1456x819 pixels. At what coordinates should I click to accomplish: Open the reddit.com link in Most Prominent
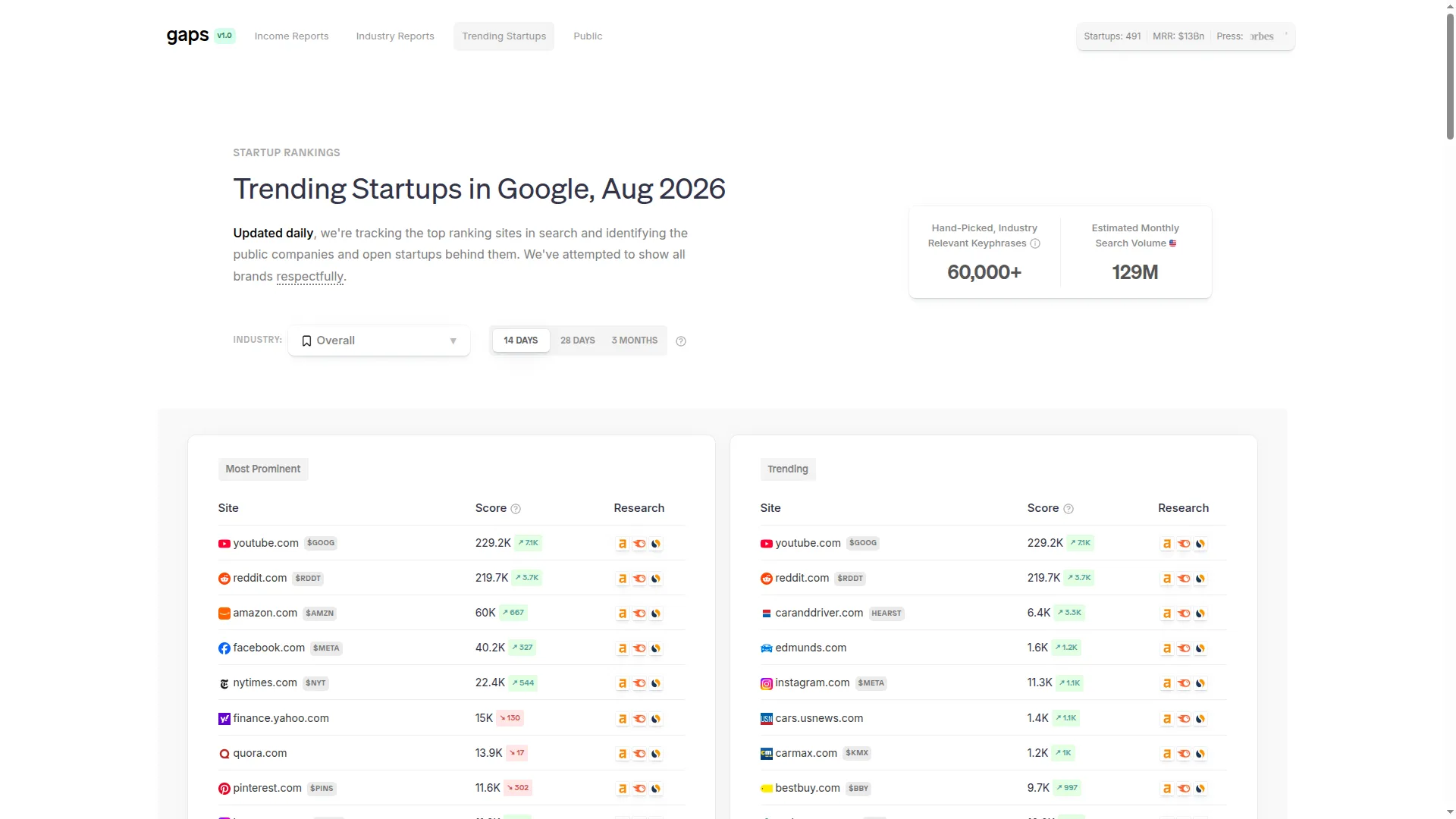click(259, 578)
